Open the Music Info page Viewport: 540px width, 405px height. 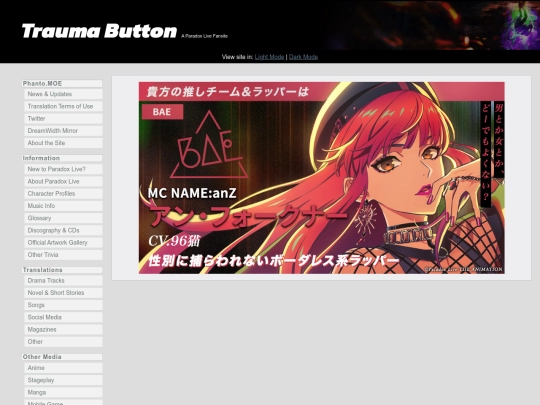point(63,206)
